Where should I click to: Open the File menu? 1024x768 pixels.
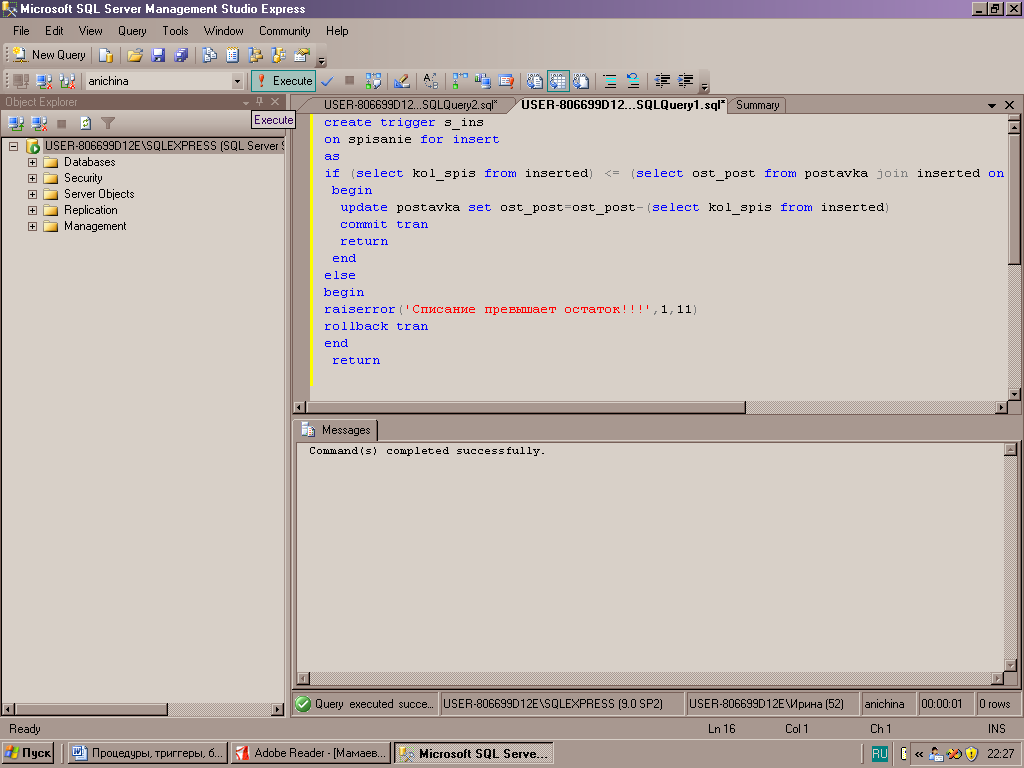tap(21, 31)
